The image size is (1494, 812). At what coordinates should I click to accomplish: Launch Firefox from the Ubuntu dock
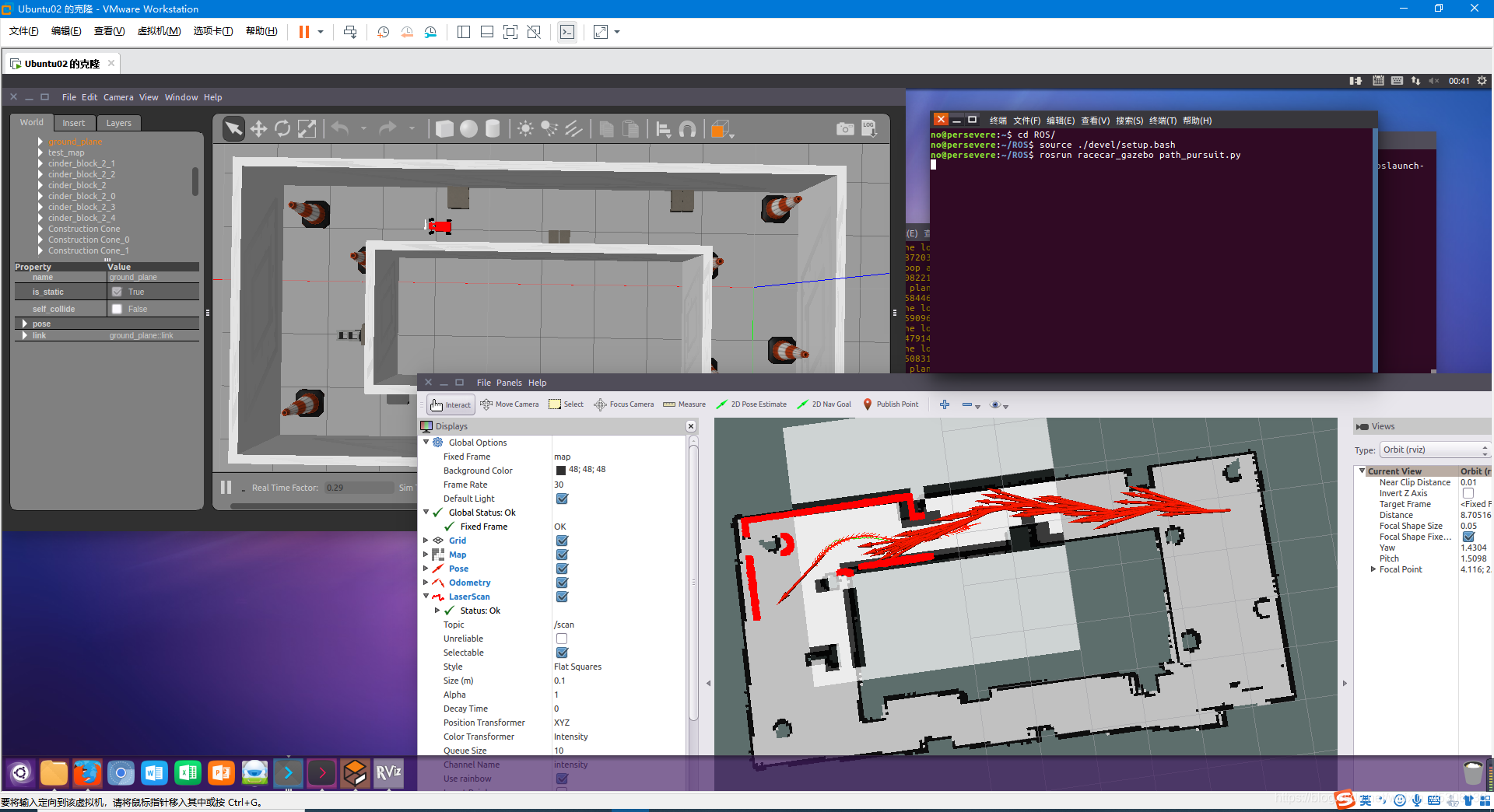tap(88, 773)
